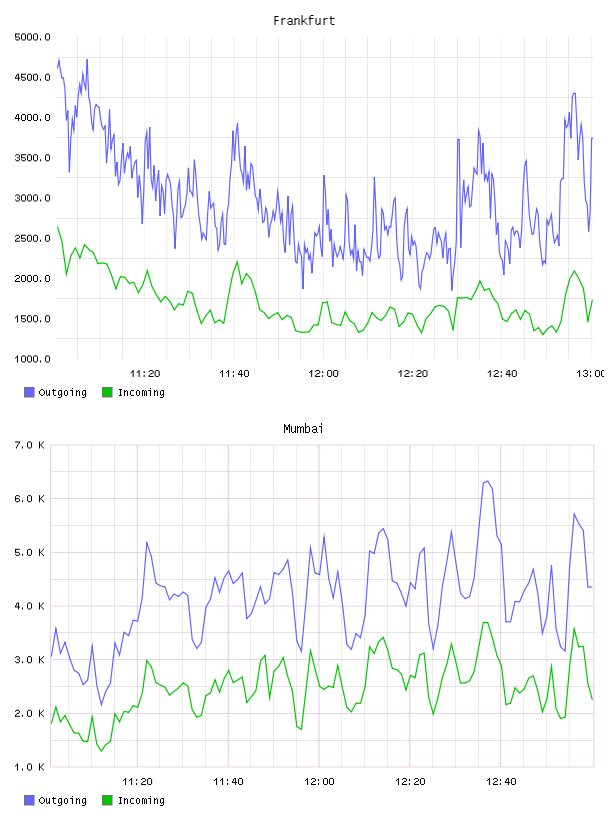Click the 2000.0 y-axis label in Frankfurt chart
Screen dimensions: 608x816
[x=32, y=278]
